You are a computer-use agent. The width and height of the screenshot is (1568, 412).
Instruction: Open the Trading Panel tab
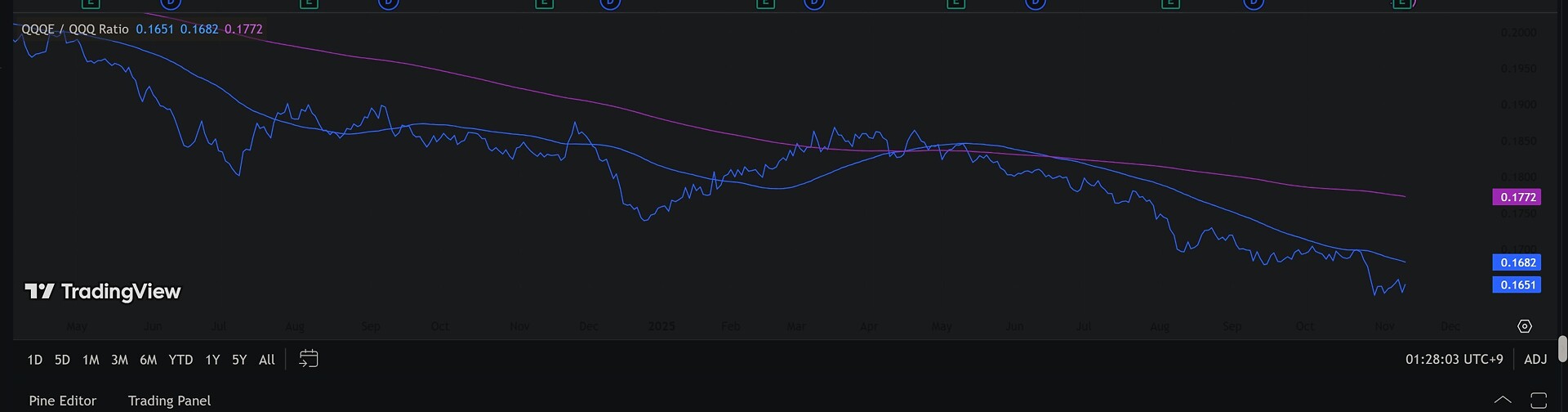tap(169, 401)
